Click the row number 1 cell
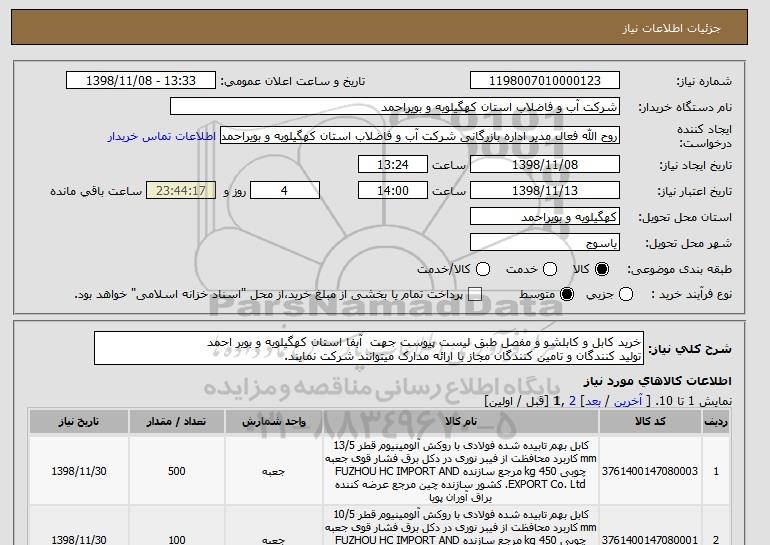 point(715,471)
